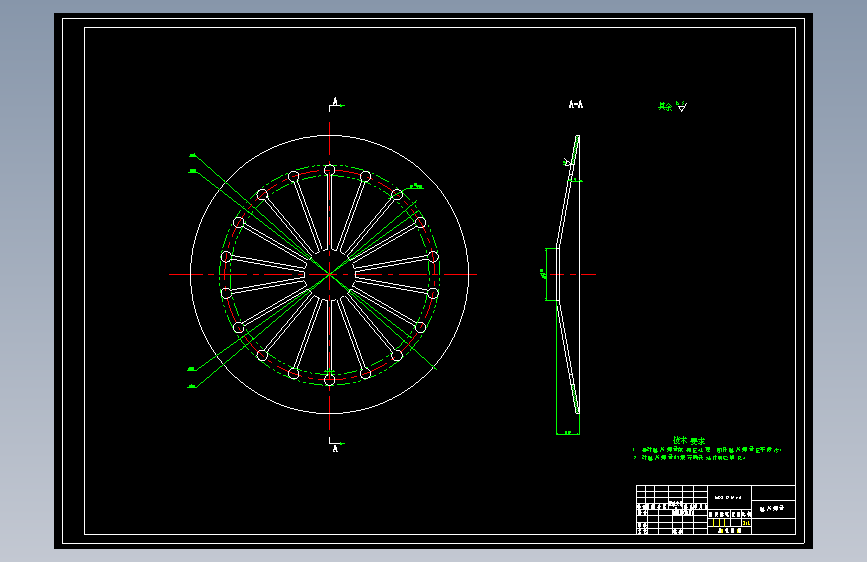Click the green "其余" roughness note
The image size is (867, 562).
click(665, 107)
